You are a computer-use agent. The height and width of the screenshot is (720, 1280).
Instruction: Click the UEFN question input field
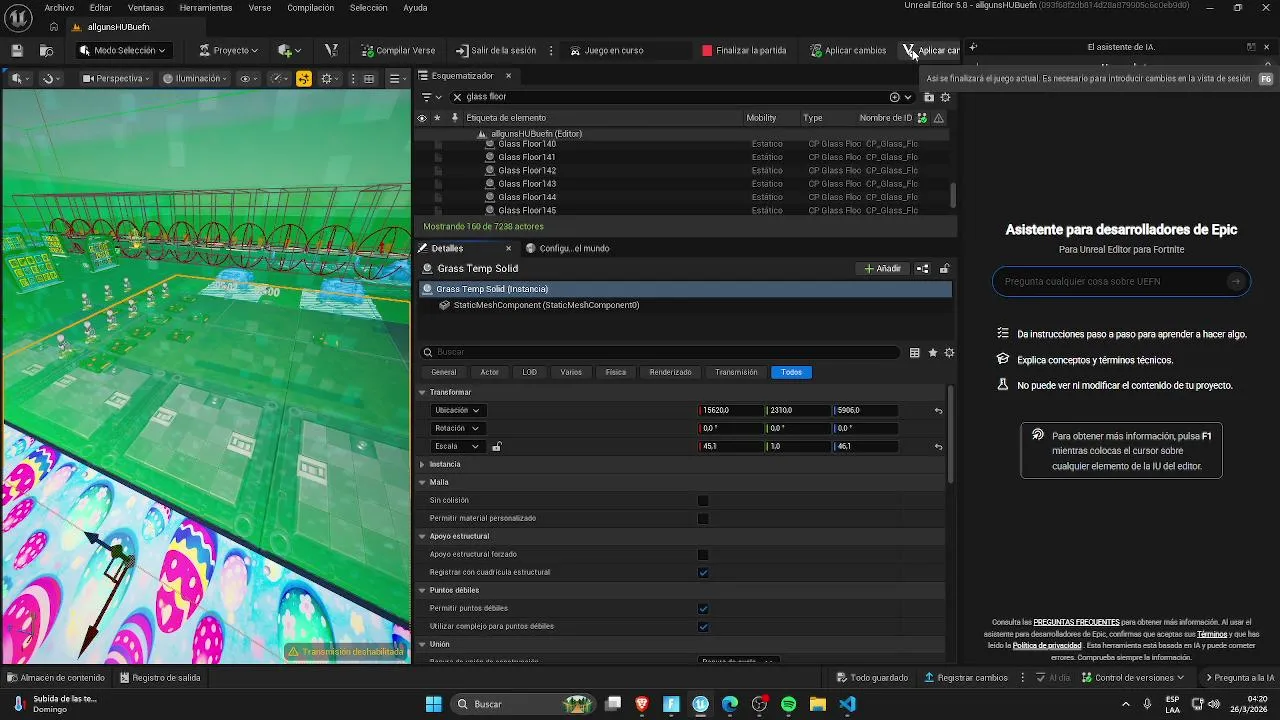click(1120, 282)
